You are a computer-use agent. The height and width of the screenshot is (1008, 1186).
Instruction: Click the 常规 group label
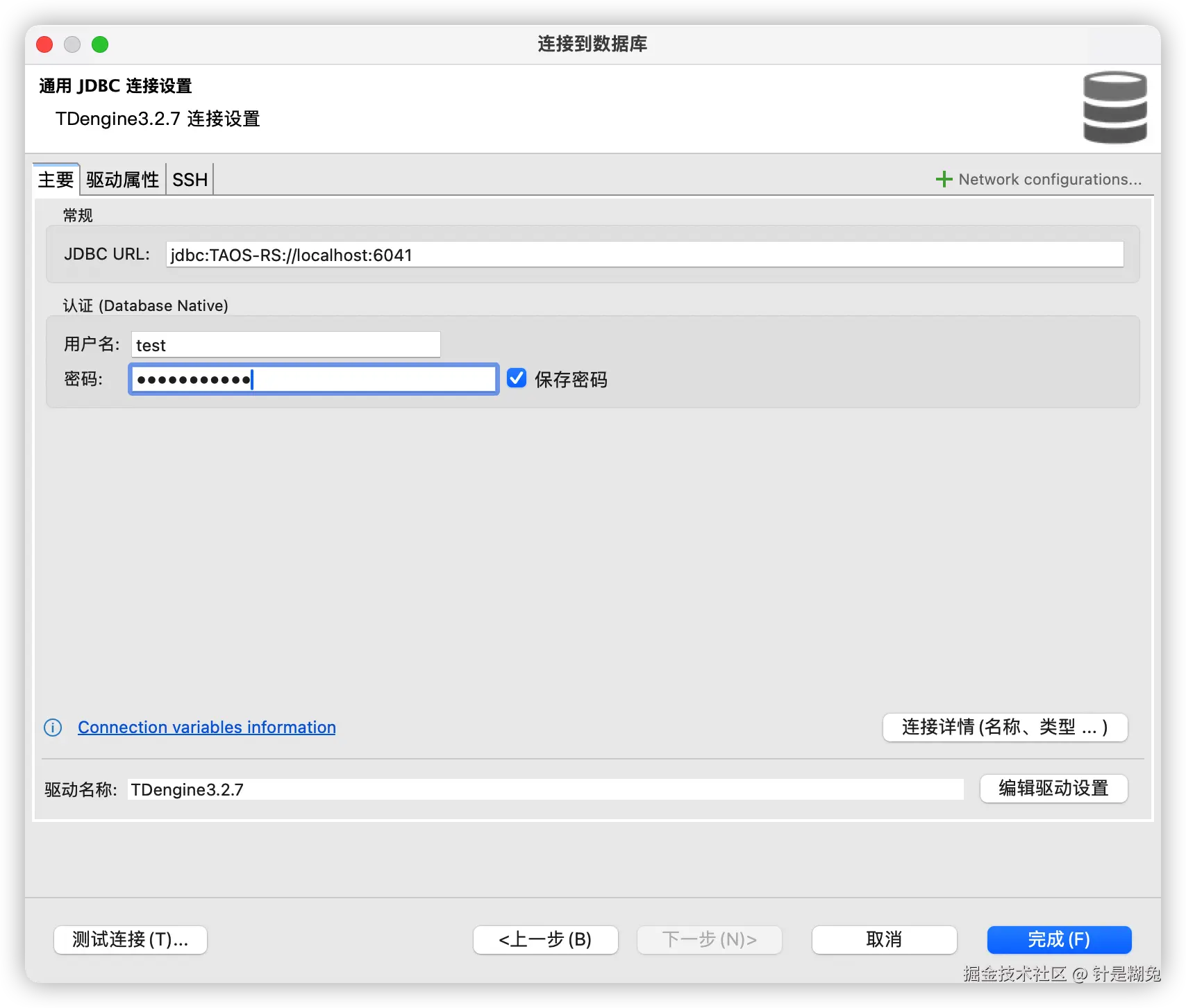tap(78, 215)
